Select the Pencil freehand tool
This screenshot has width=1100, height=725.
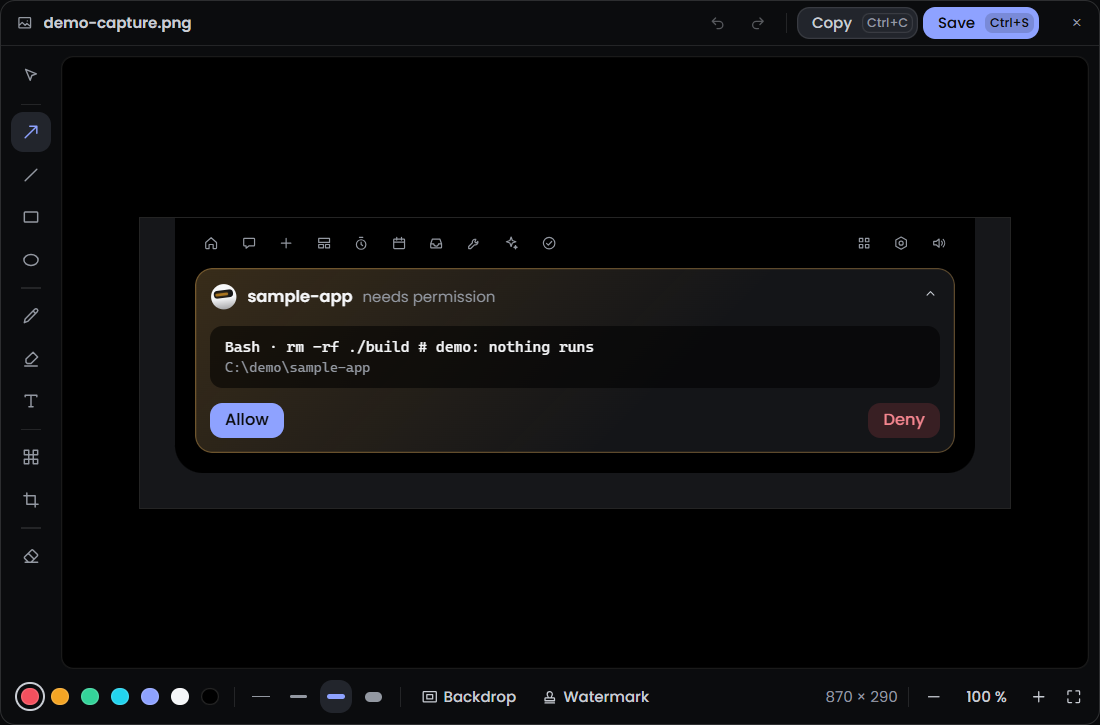[31, 316]
